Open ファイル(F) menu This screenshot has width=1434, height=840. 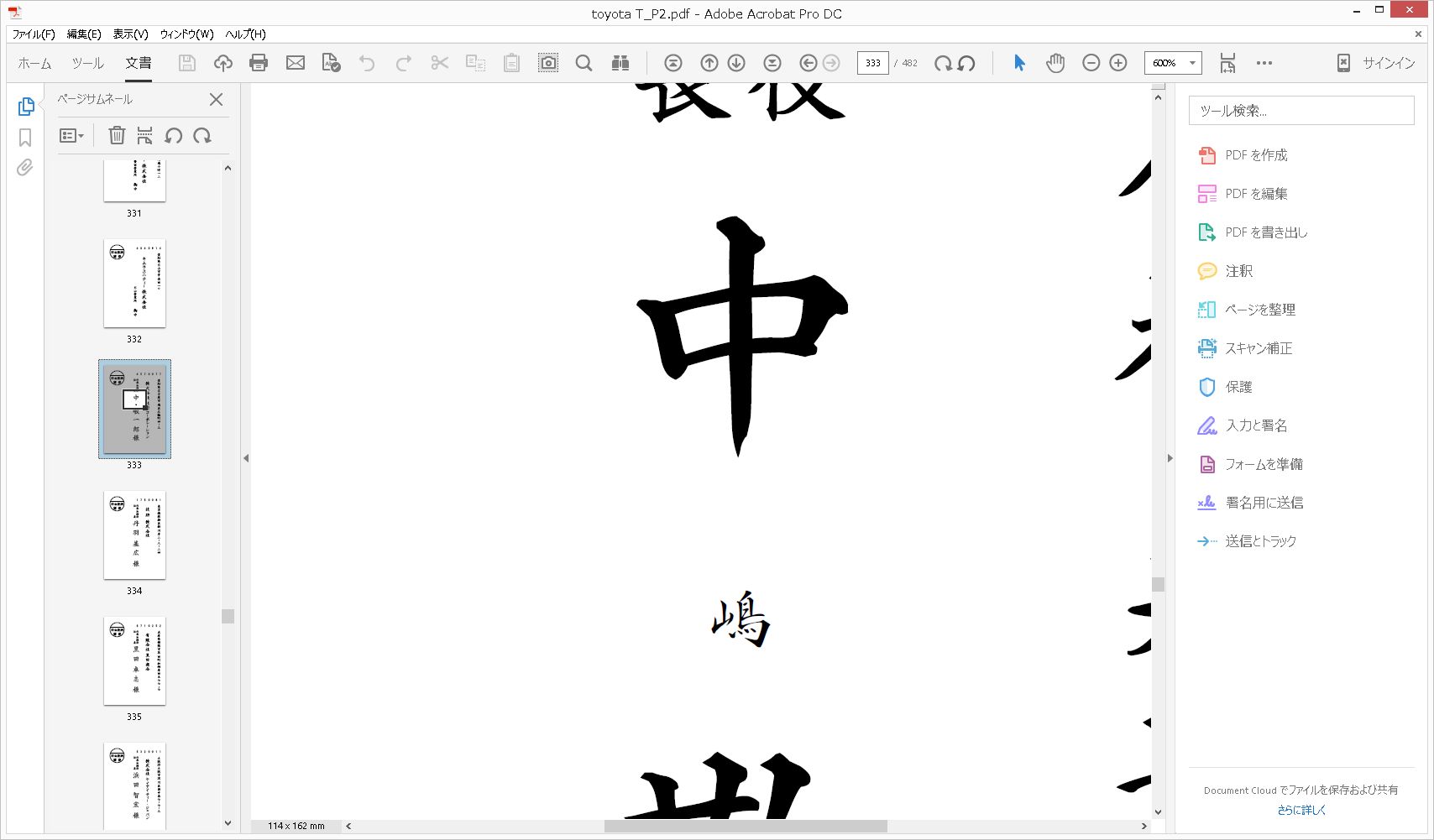coord(33,34)
